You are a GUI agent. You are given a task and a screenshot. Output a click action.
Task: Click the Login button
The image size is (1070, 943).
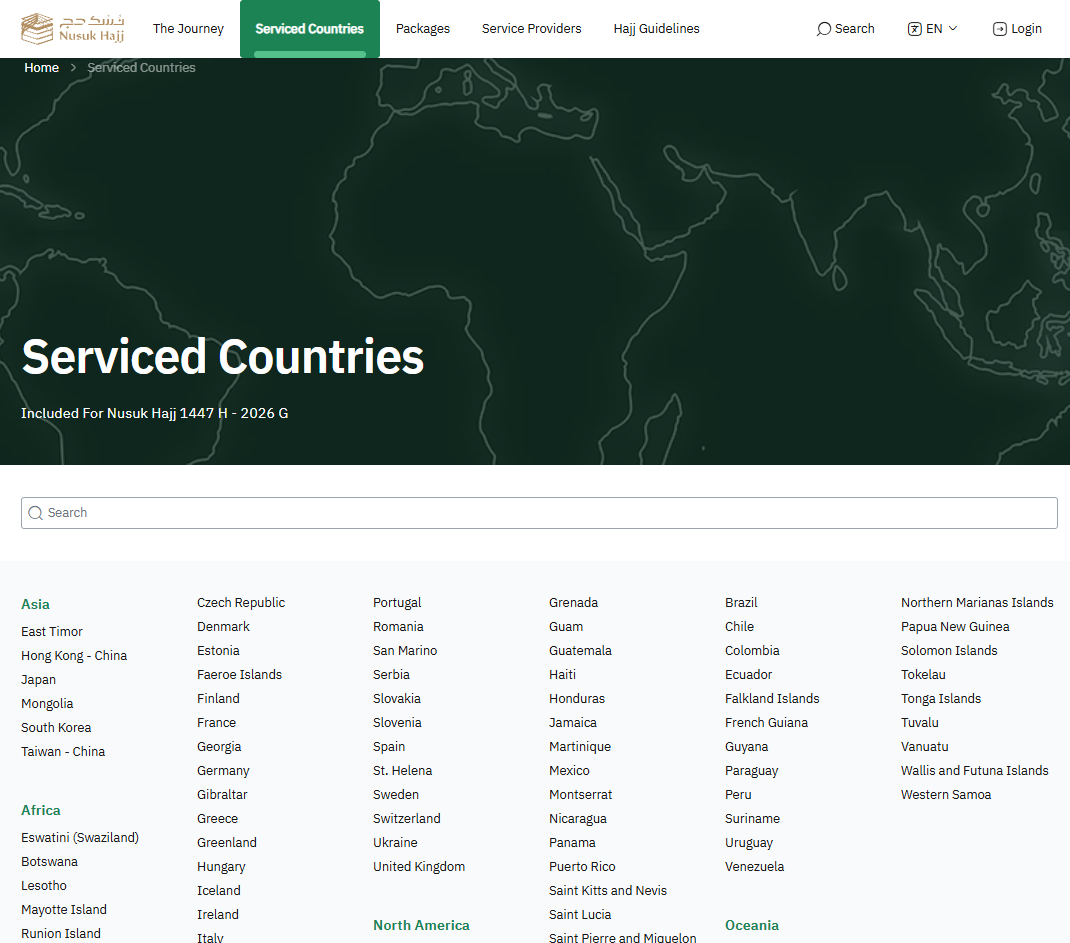[x=1017, y=29]
